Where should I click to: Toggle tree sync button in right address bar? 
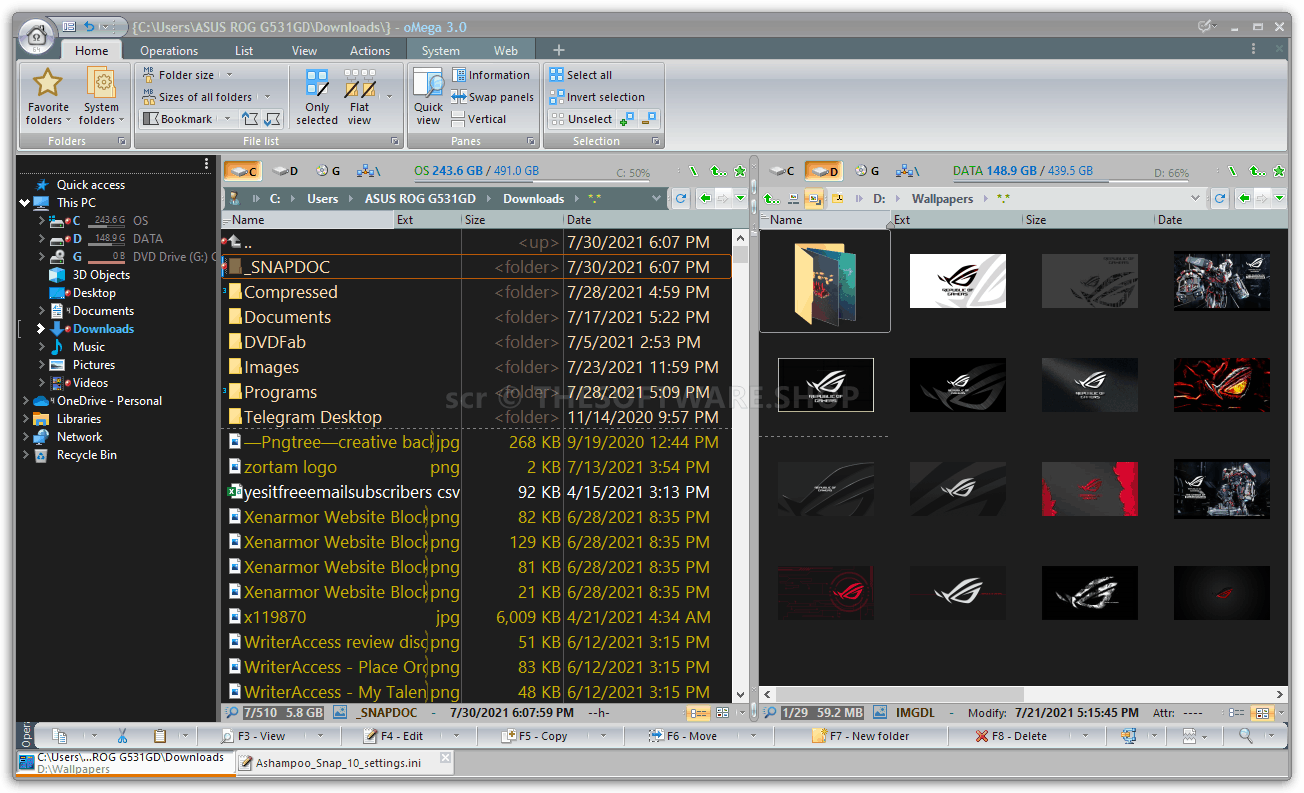(813, 198)
